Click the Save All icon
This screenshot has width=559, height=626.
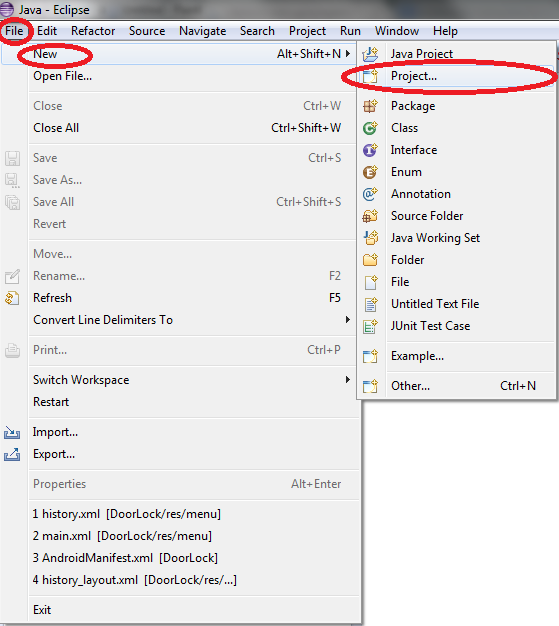tap(12, 202)
